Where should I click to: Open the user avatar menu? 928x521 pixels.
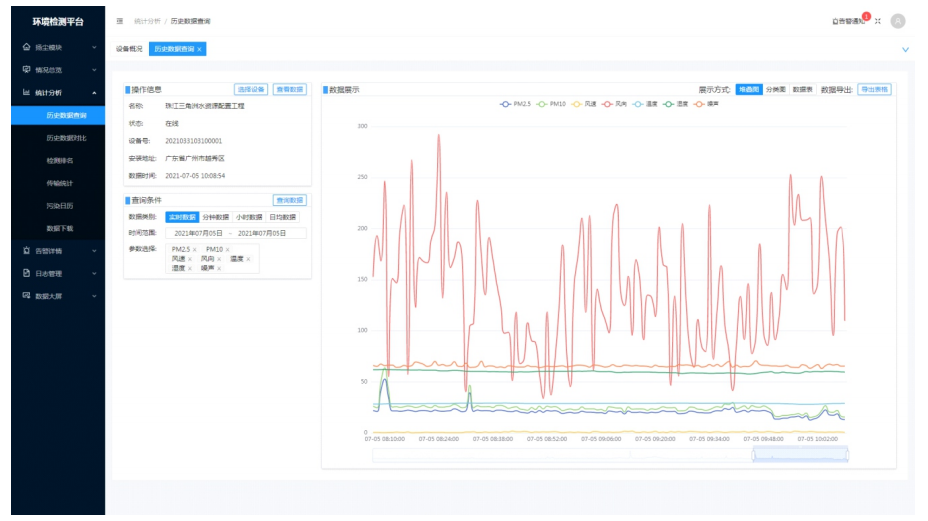897,21
